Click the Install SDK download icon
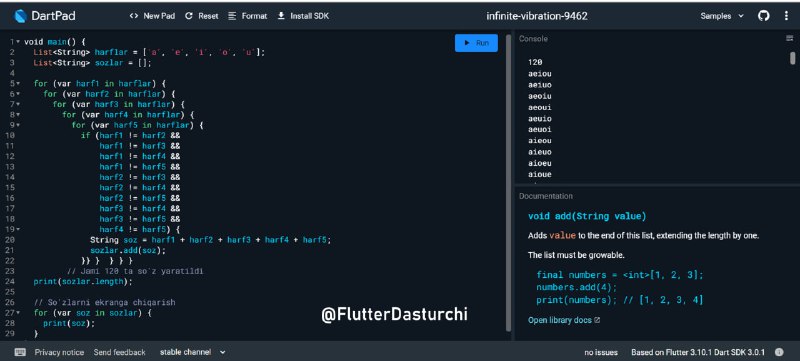The height and width of the screenshot is (361, 800). 281,16
